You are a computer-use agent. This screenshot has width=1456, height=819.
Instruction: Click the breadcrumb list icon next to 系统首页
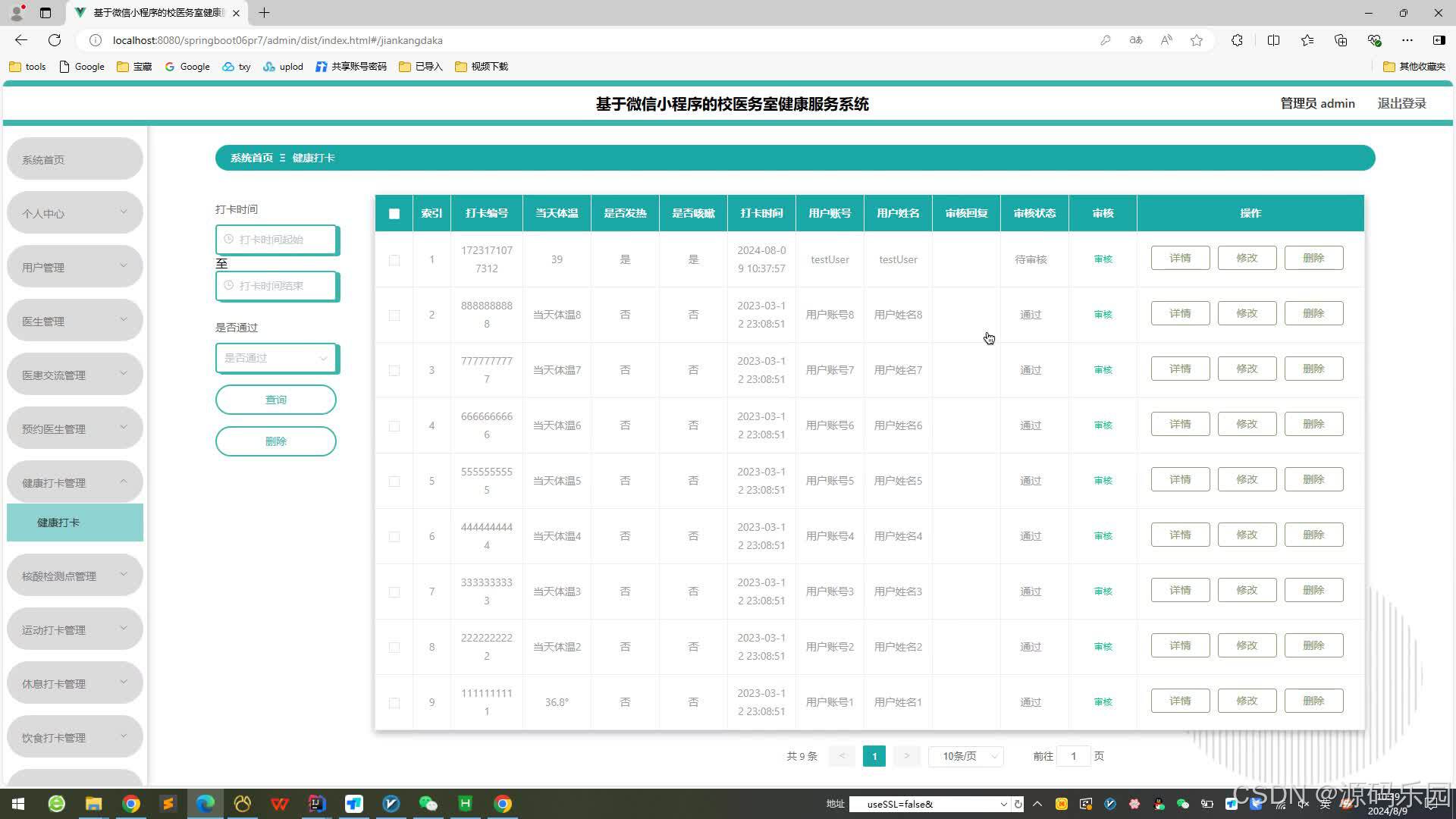(281, 158)
